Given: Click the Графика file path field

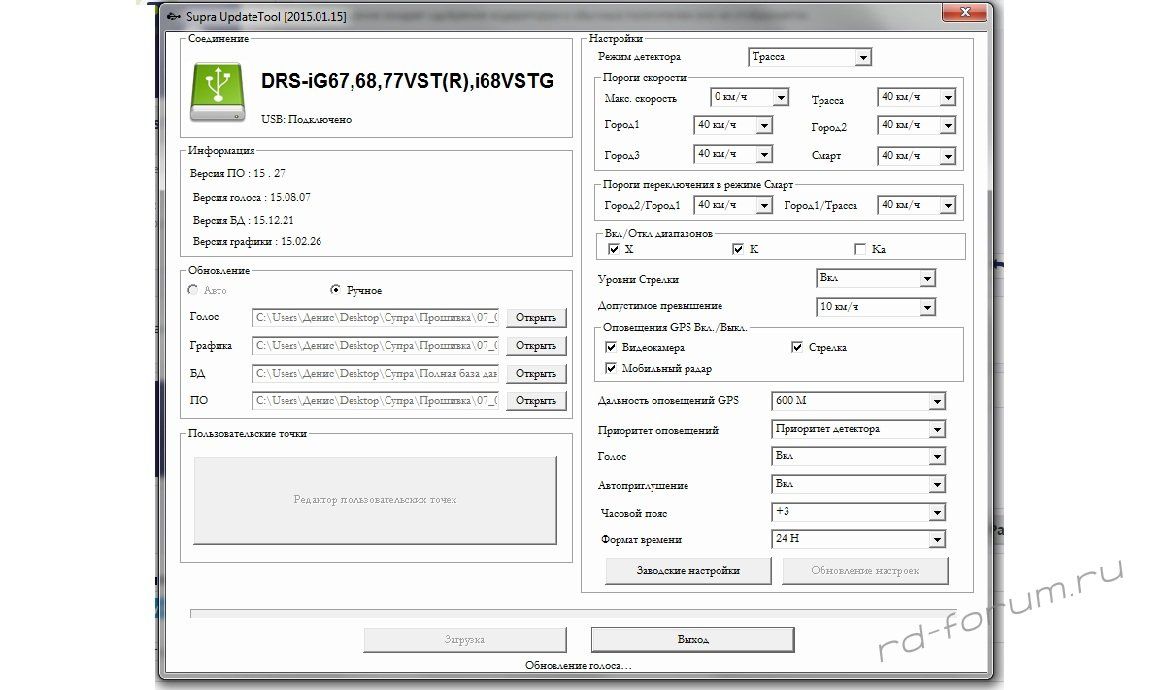Looking at the screenshot, I should tap(375, 345).
